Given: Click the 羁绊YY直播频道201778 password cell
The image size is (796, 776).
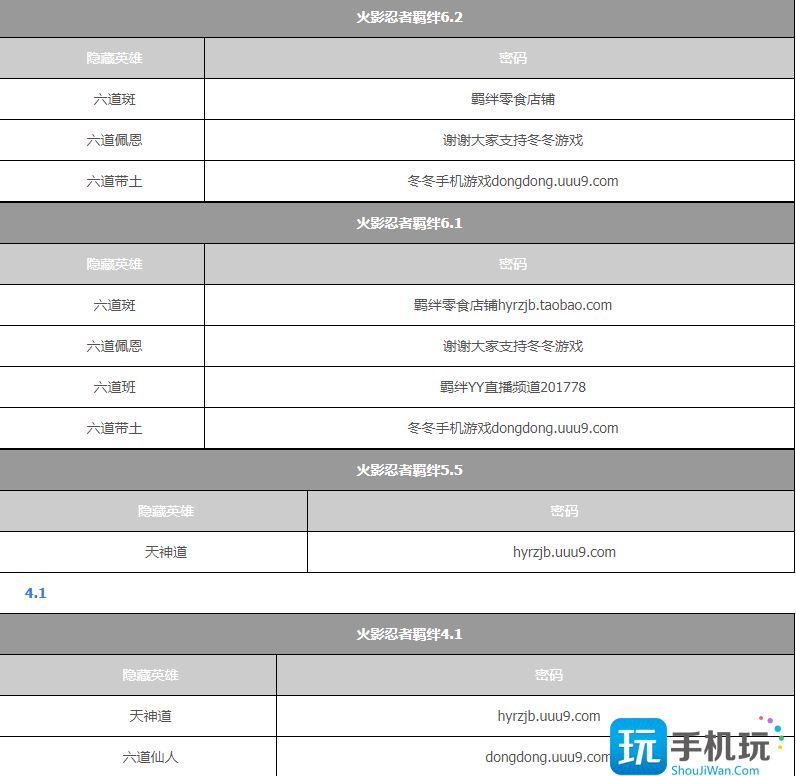Looking at the screenshot, I should pos(500,387).
